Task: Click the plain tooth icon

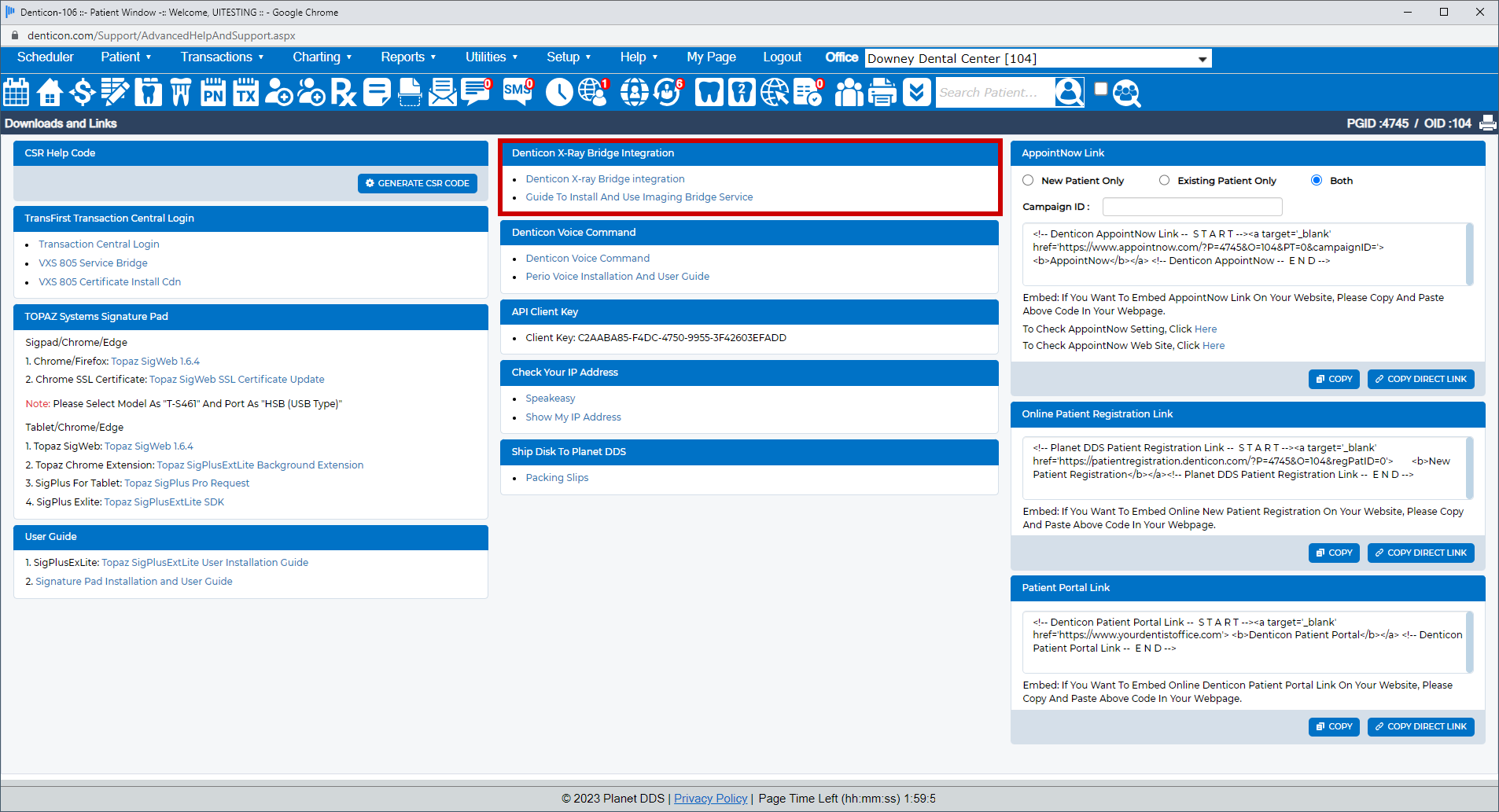Action: pyautogui.click(x=709, y=92)
